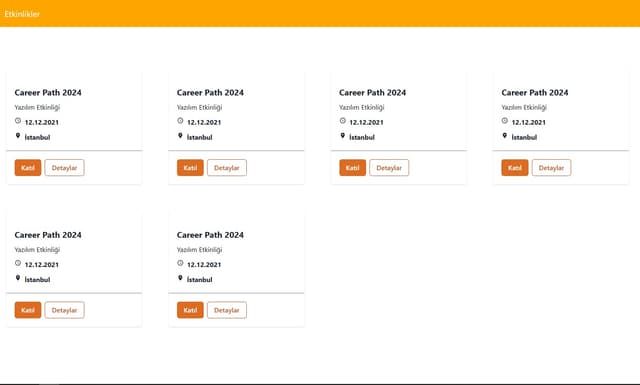Click Katıl on the first top-row card
Viewport: 640px width, 385px height.
(28, 168)
